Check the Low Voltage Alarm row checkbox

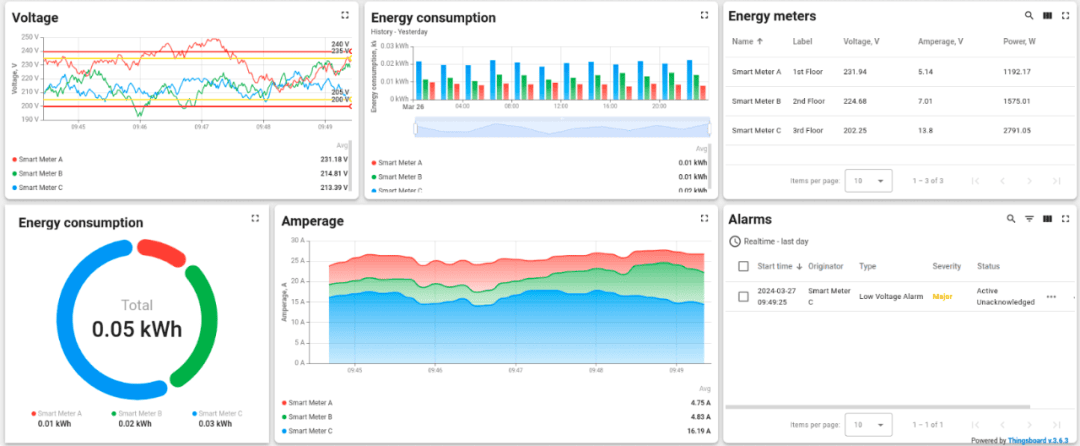(x=743, y=297)
